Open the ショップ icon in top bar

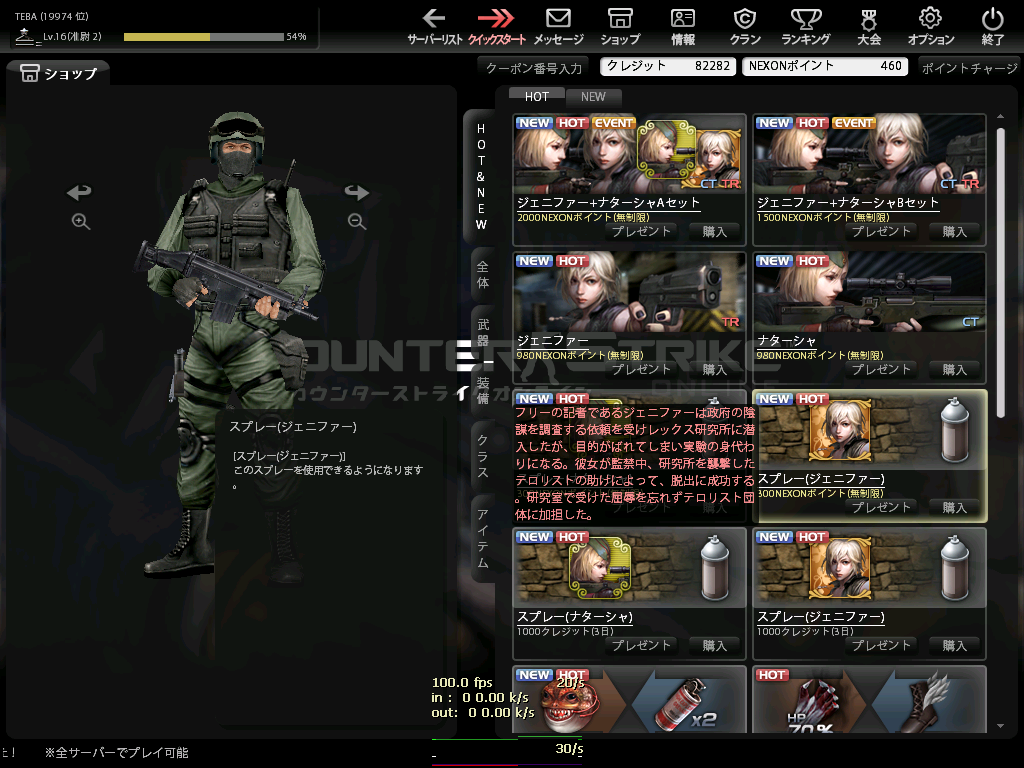pyautogui.click(x=620, y=26)
